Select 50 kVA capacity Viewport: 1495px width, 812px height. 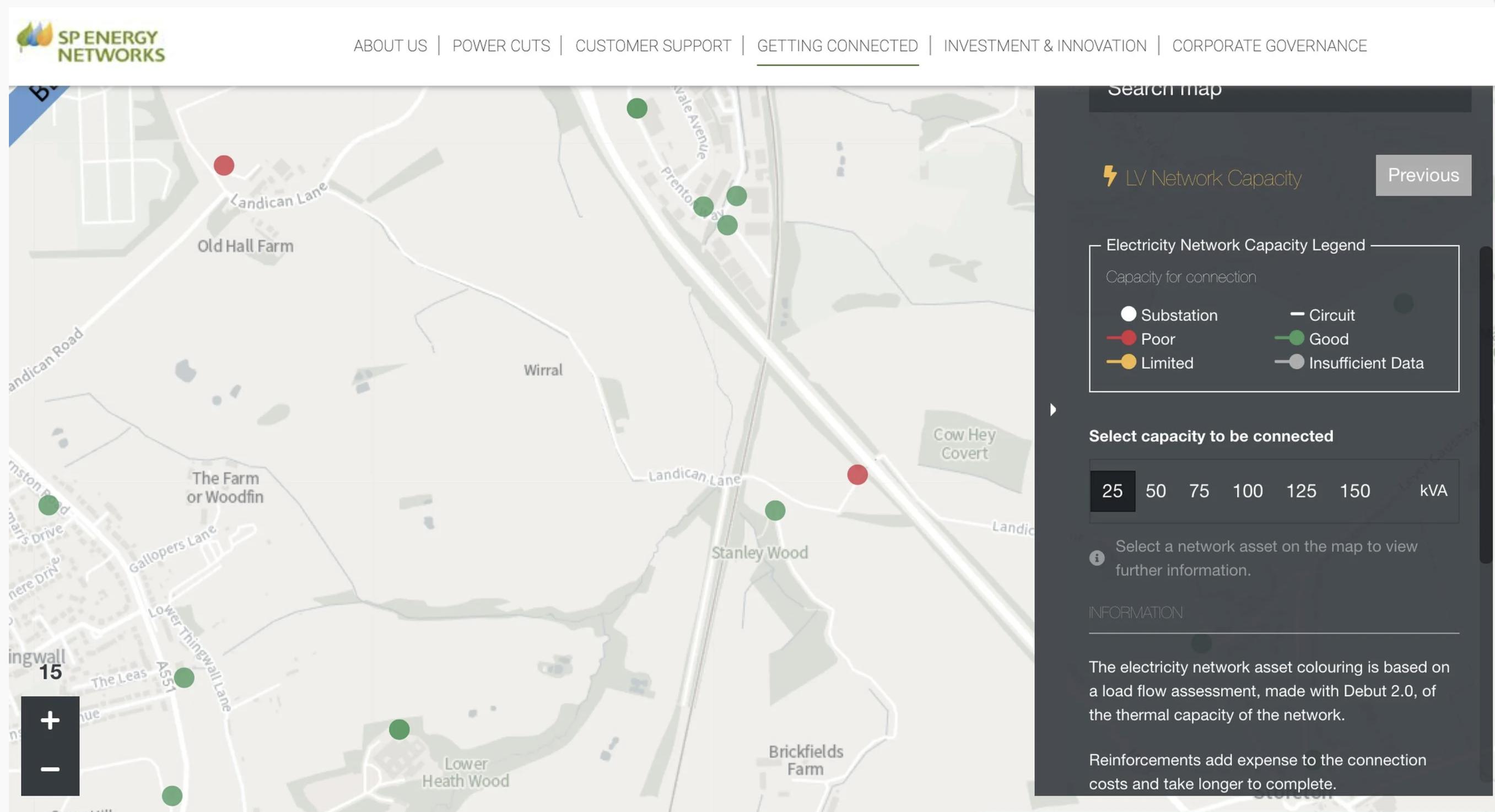tap(1155, 491)
